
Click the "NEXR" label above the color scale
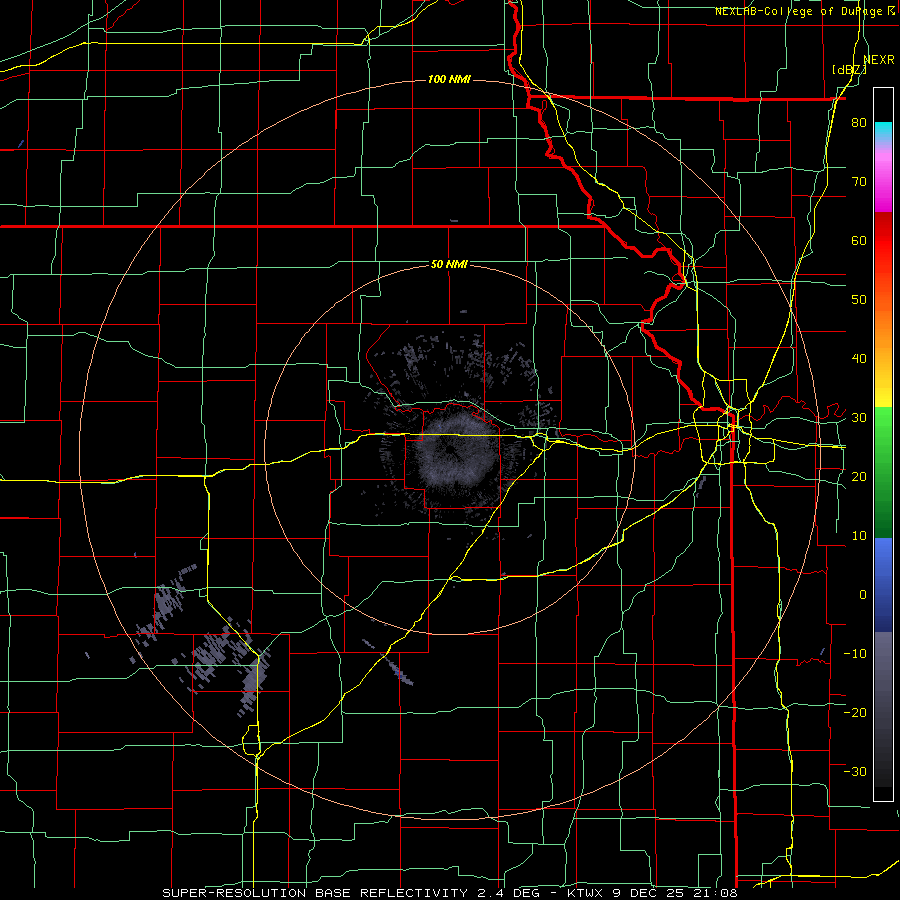point(879,60)
